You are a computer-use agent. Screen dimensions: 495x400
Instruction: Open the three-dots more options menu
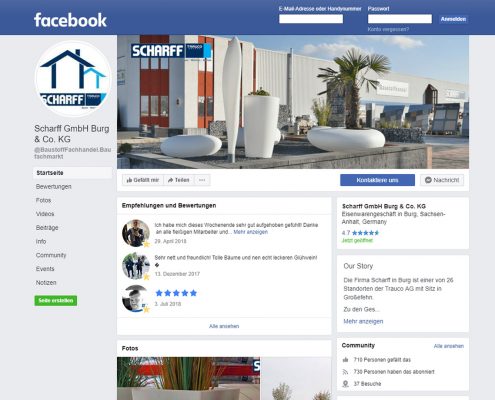(x=202, y=180)
